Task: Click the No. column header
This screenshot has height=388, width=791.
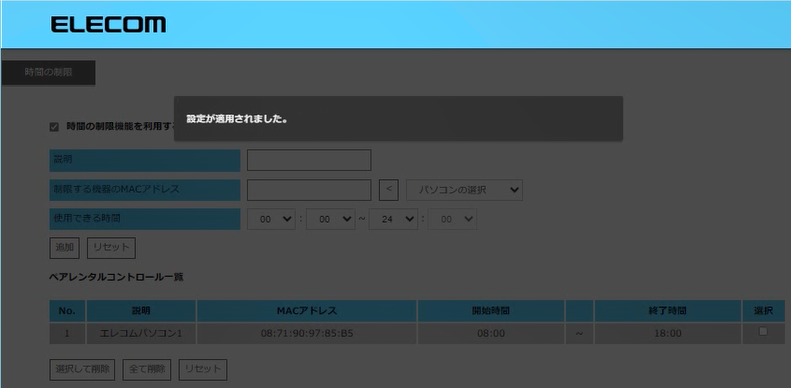Action: [x=67, y=311]
